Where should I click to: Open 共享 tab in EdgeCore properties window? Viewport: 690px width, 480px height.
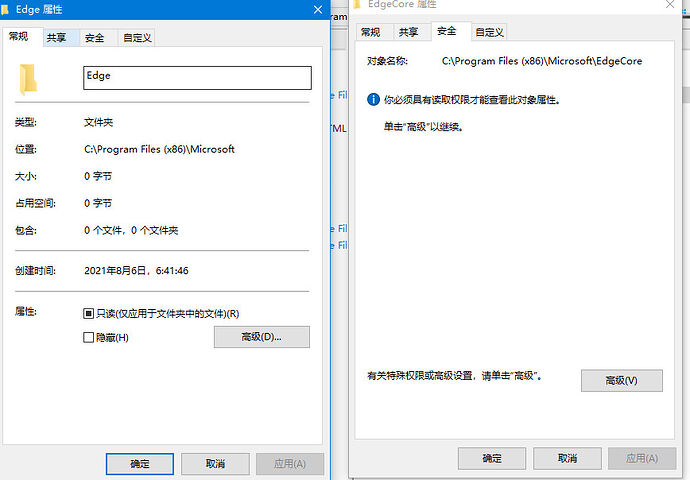point(410,32)
